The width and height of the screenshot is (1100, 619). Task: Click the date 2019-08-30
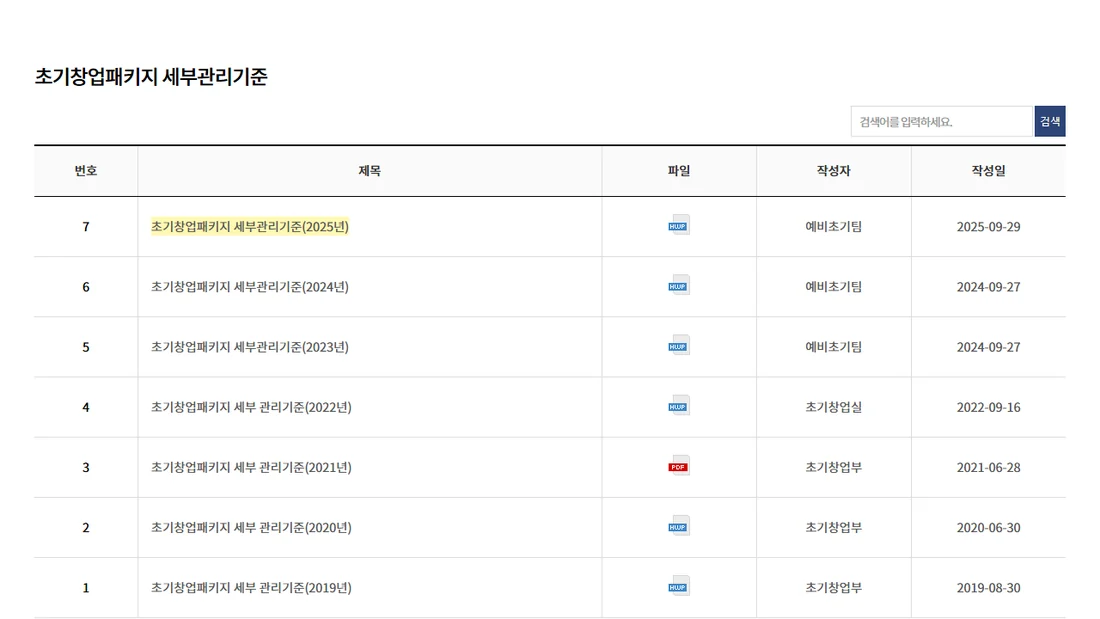988,588
